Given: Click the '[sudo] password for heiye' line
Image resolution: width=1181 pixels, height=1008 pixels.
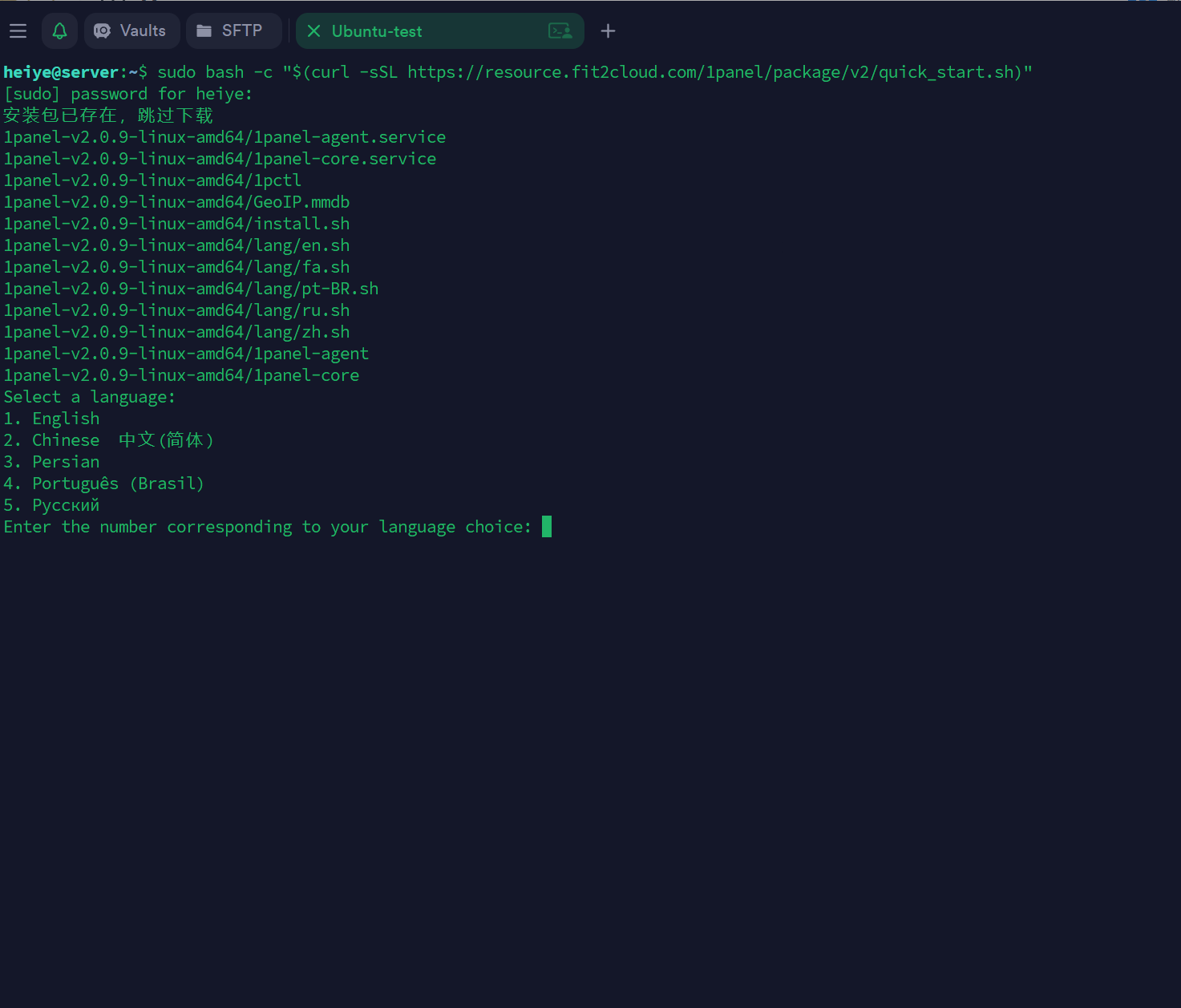Looking at the screenshot, I should (x=128, y=94).
